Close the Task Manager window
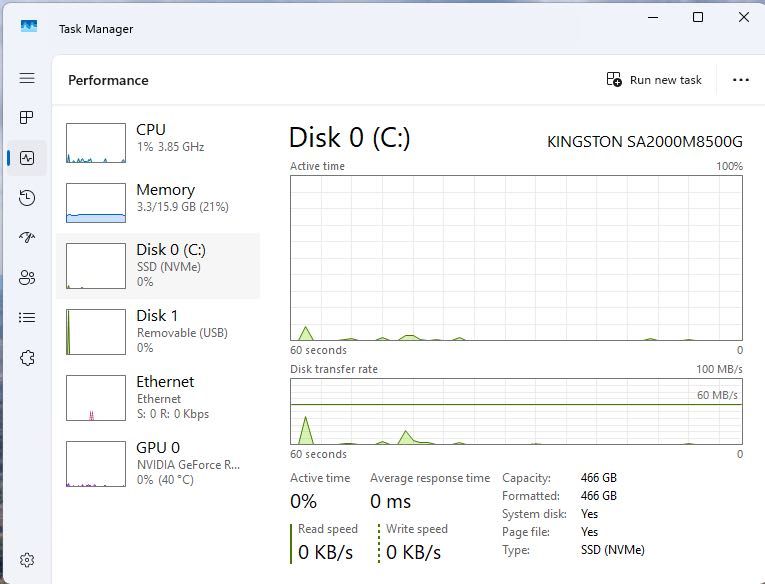Screen dimensions: 765x584 point(744,18)
